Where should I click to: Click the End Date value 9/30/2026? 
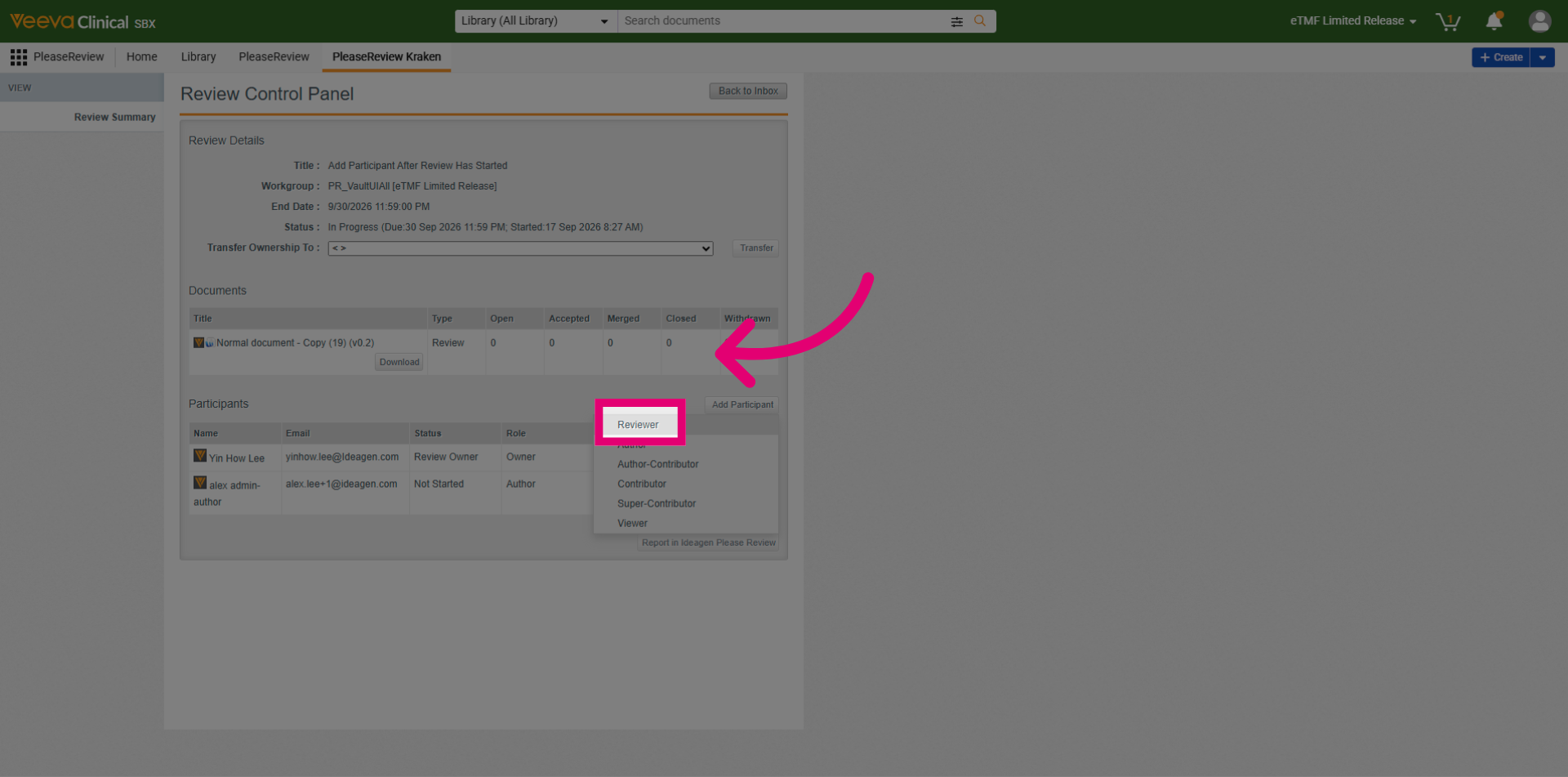[379, 207]
